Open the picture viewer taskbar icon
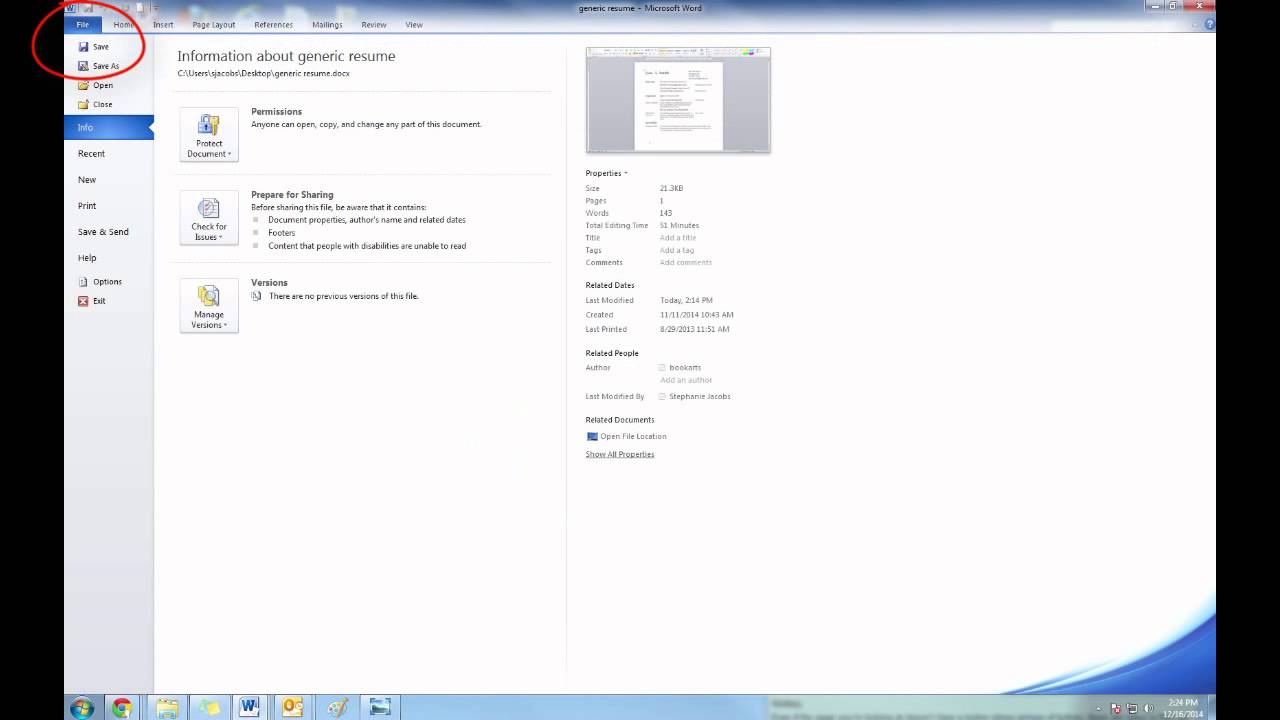 coord(380,708)
